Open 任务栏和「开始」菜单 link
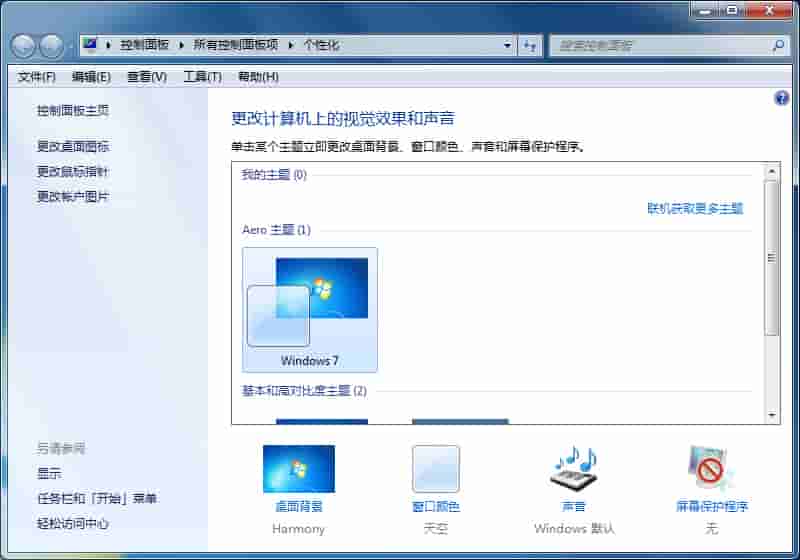 tap(96, 498)
